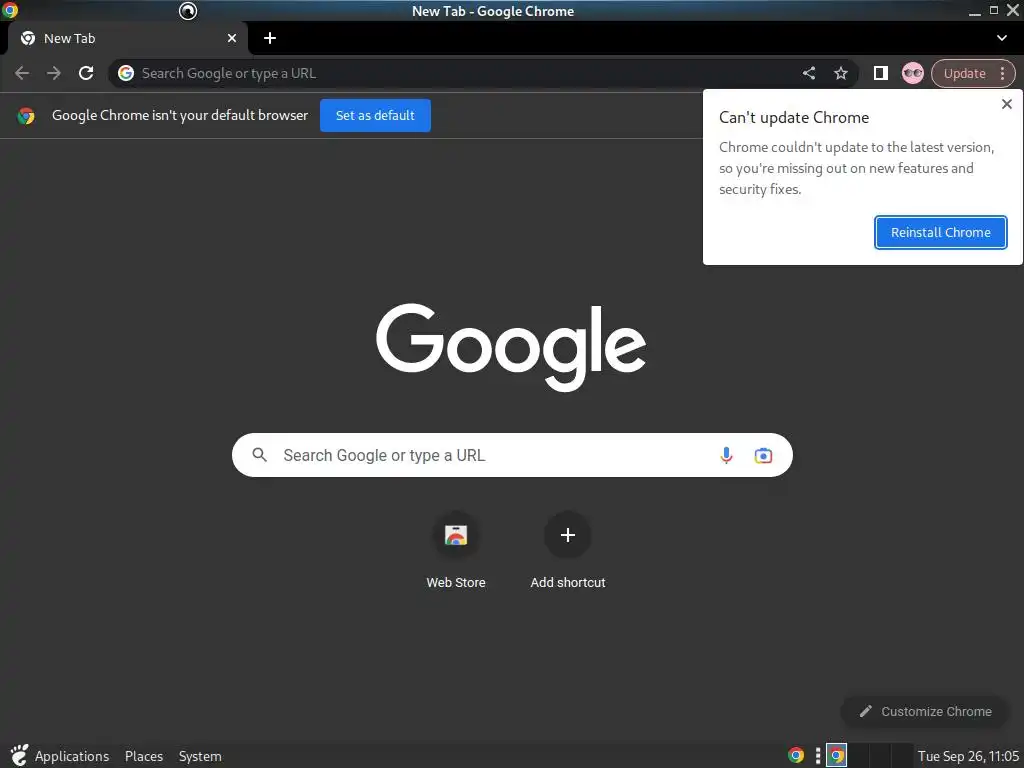Open the three-dot Chrome menu
Viewport: 1024px width, 768px height.
point(1003,73)
